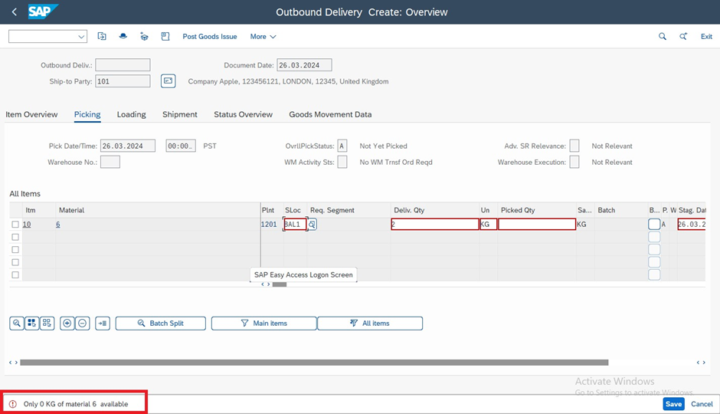Select the fifth table row checkbox
This screenshot has height=414, width=720.
[x=15, y=274]
